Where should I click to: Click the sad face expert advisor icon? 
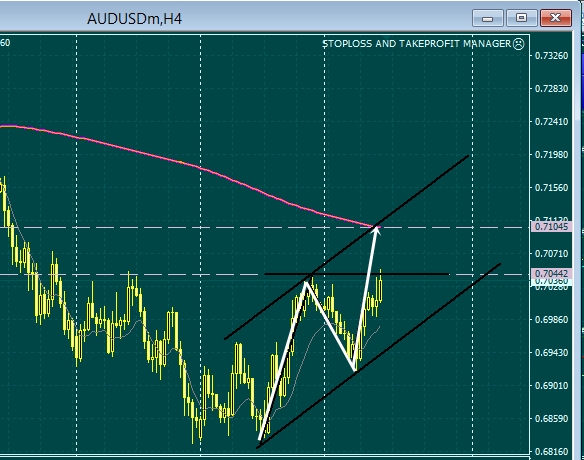click(x=518, y=44)
